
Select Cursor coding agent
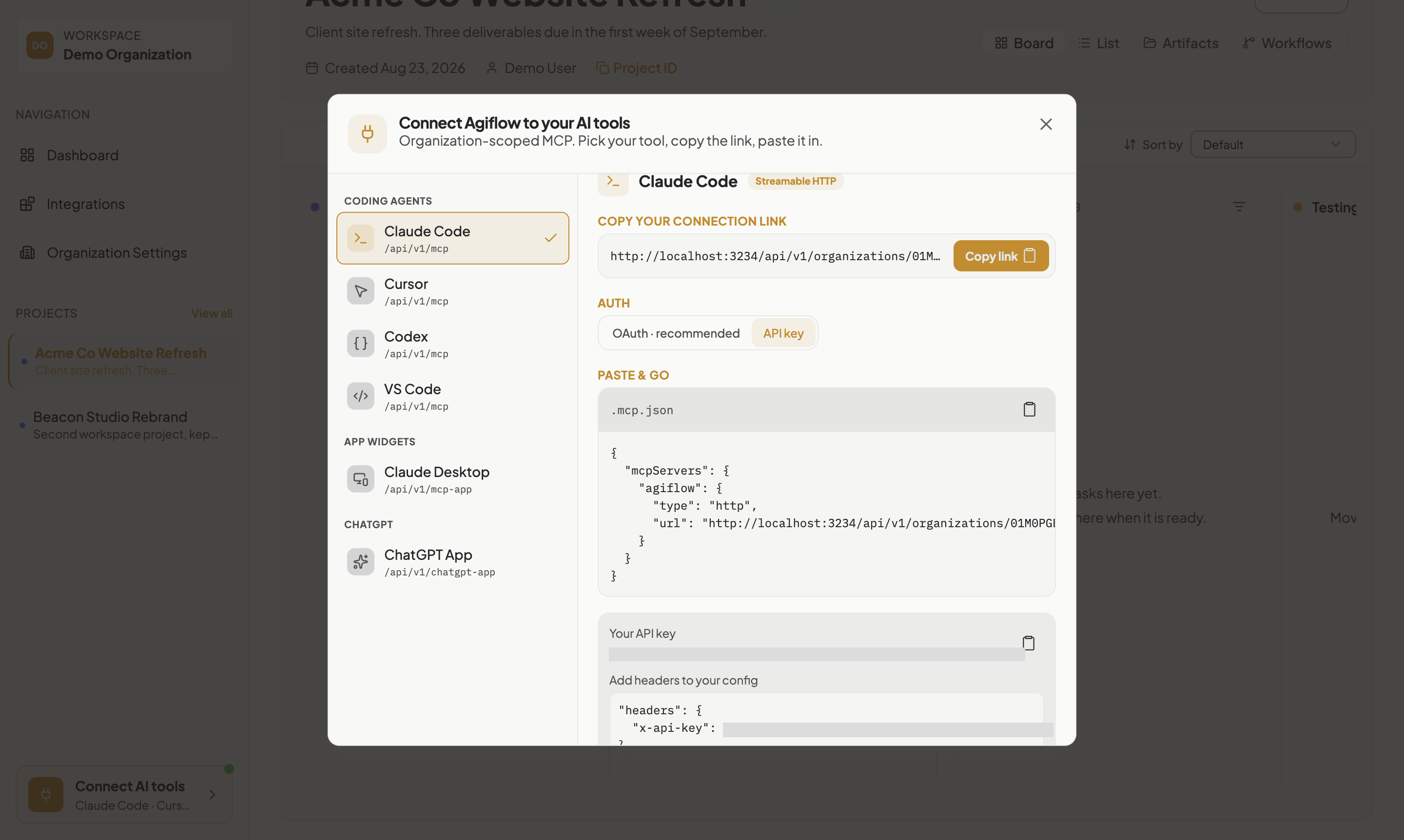[x=452, y=291]
